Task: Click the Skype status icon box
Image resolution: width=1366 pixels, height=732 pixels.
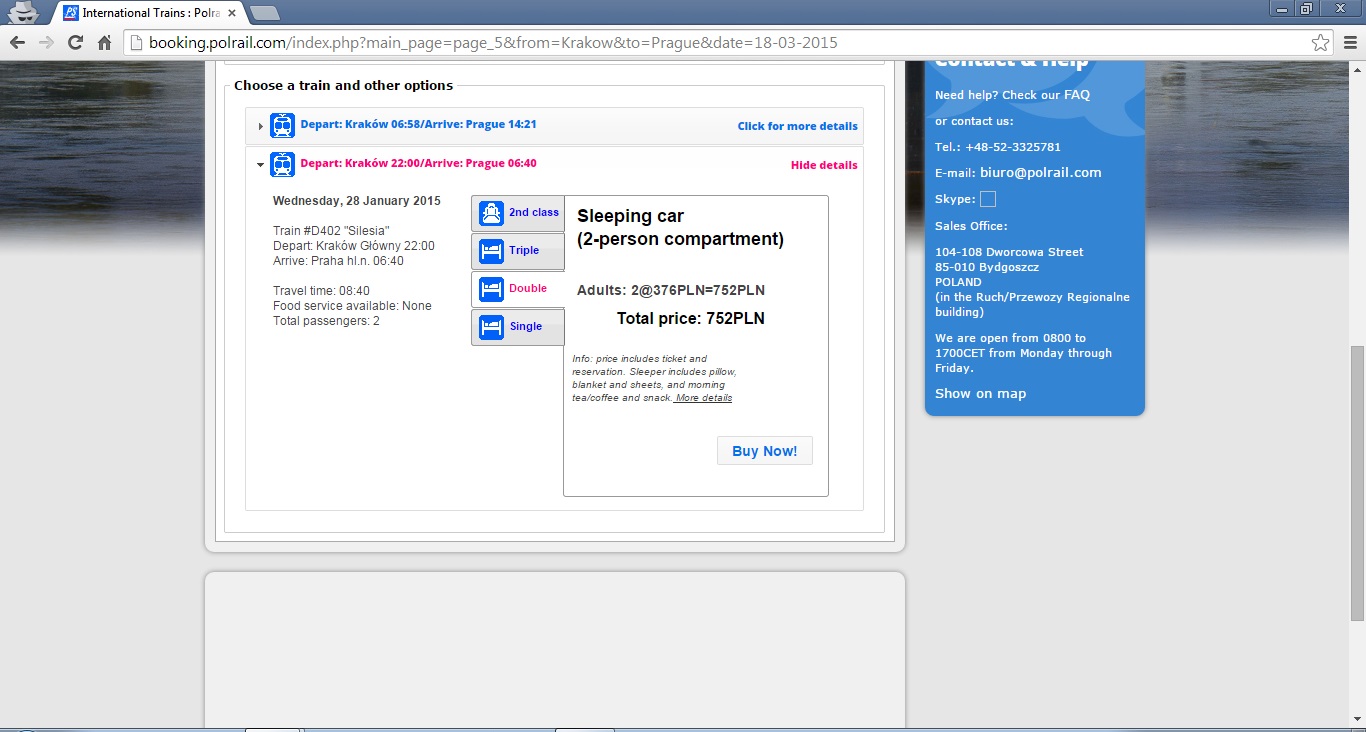Action: coord(988,199)
